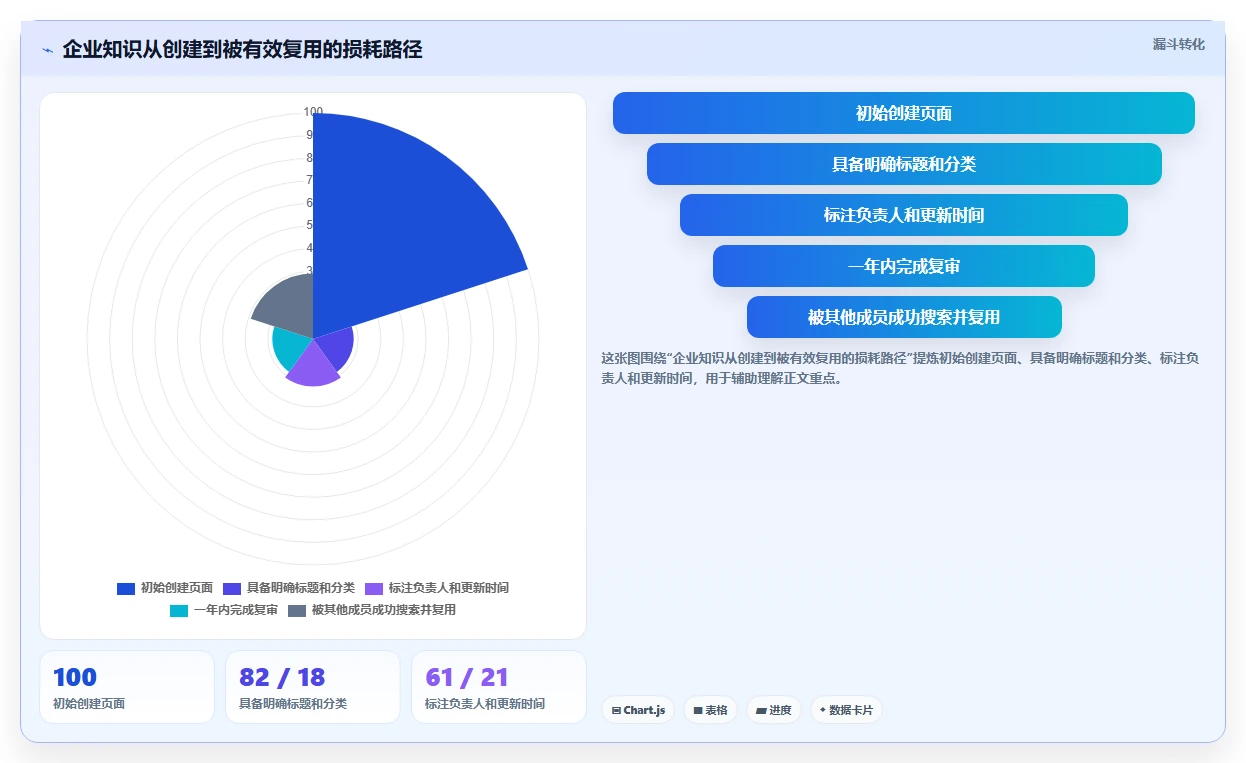This screenshot has width=1246, height=763.
Task: Click the sparkle icon in 数据卡片 tag
Action: pyautogui.click(x=823, y=710)
